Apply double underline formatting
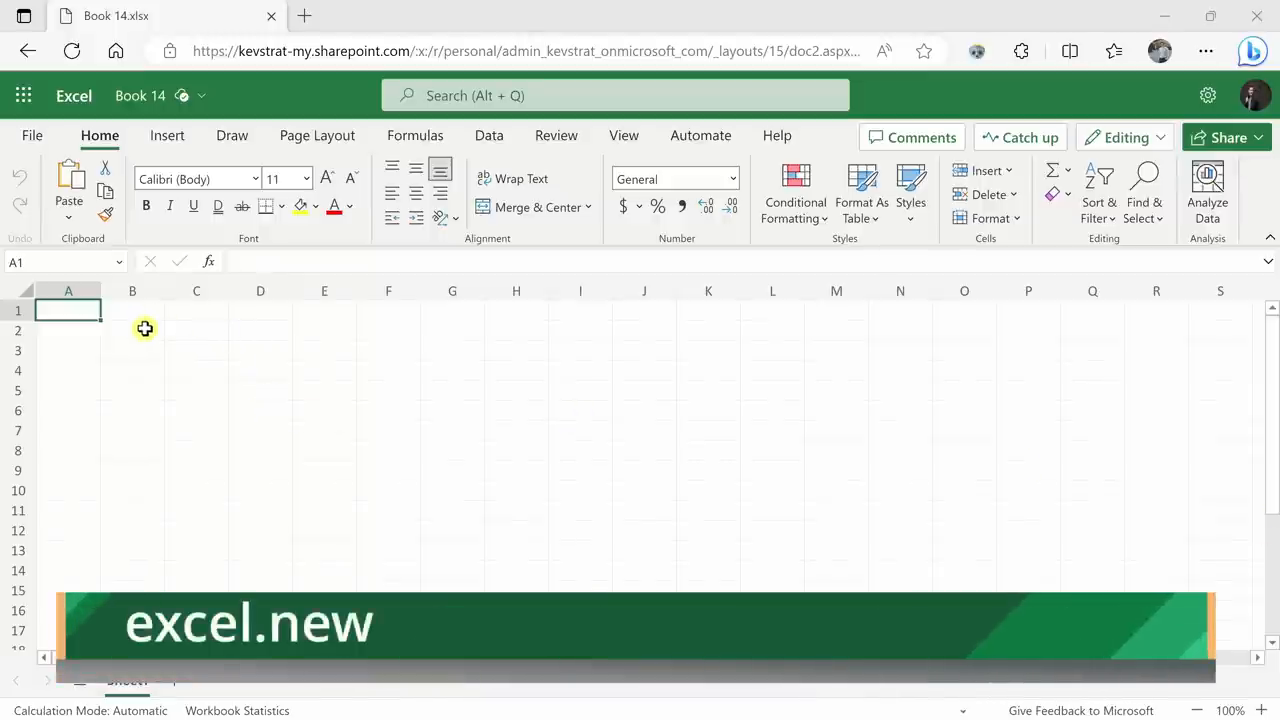The image size is (1280, 720). coord(218,206)
